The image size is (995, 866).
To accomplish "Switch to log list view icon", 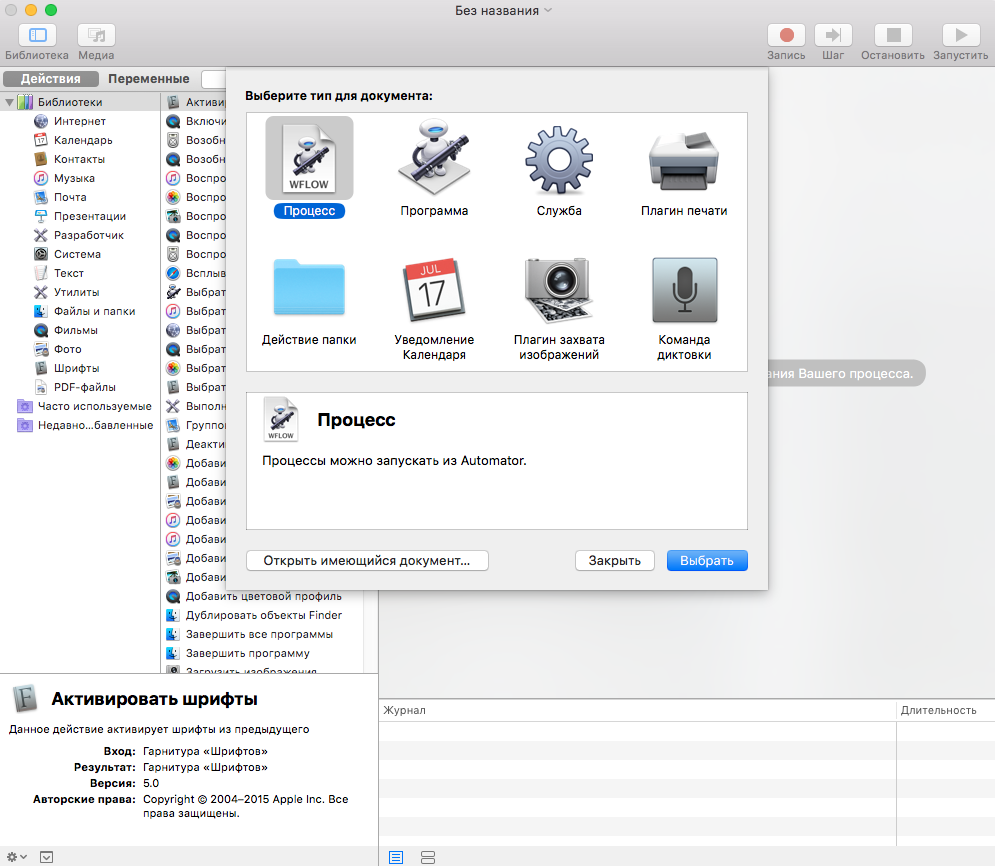I will coord(396,857).
